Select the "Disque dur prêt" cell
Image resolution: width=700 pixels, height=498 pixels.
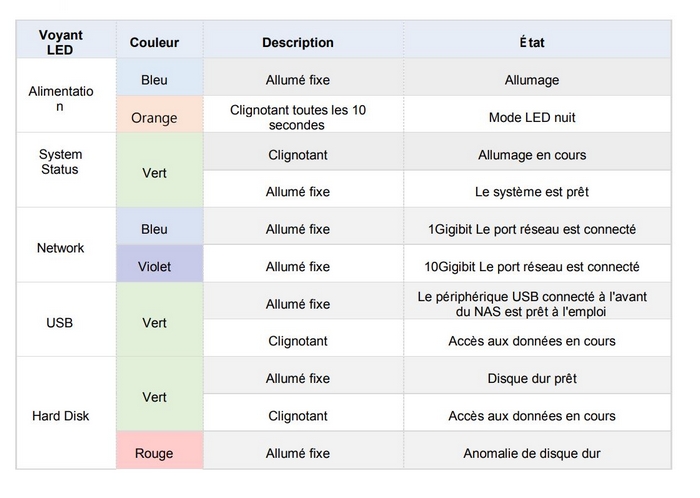coord(532,379)
